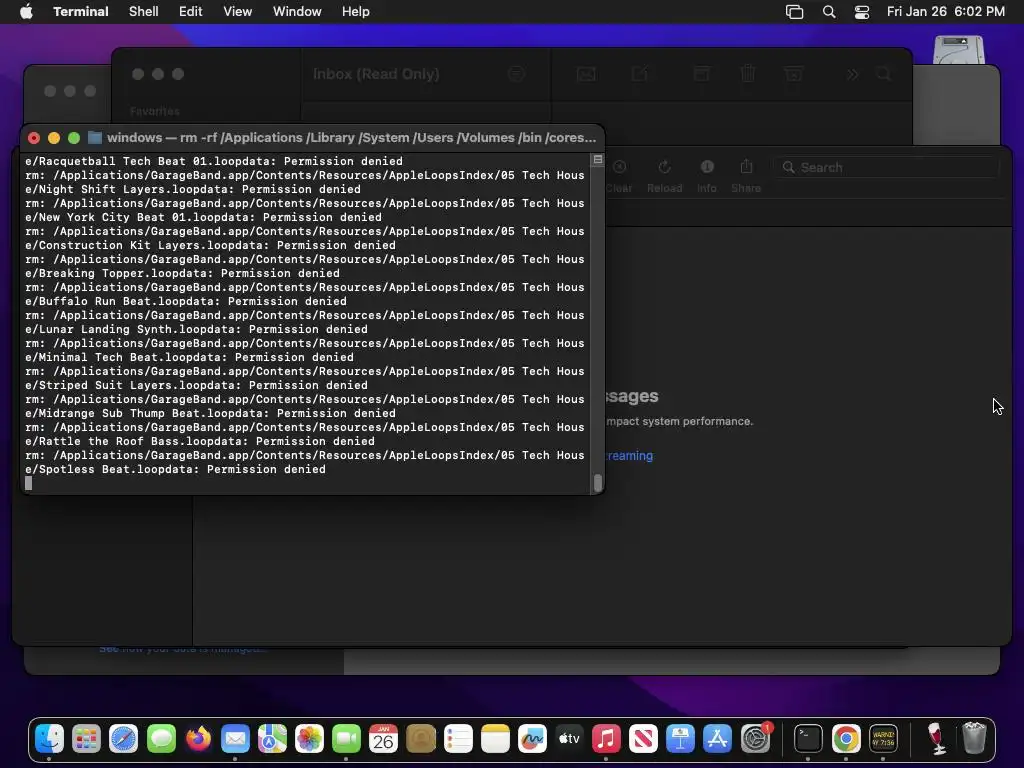Click the Stage Manager windows icon in the menu bar
The image size is (1024, 768).
(x=794, y=12)
